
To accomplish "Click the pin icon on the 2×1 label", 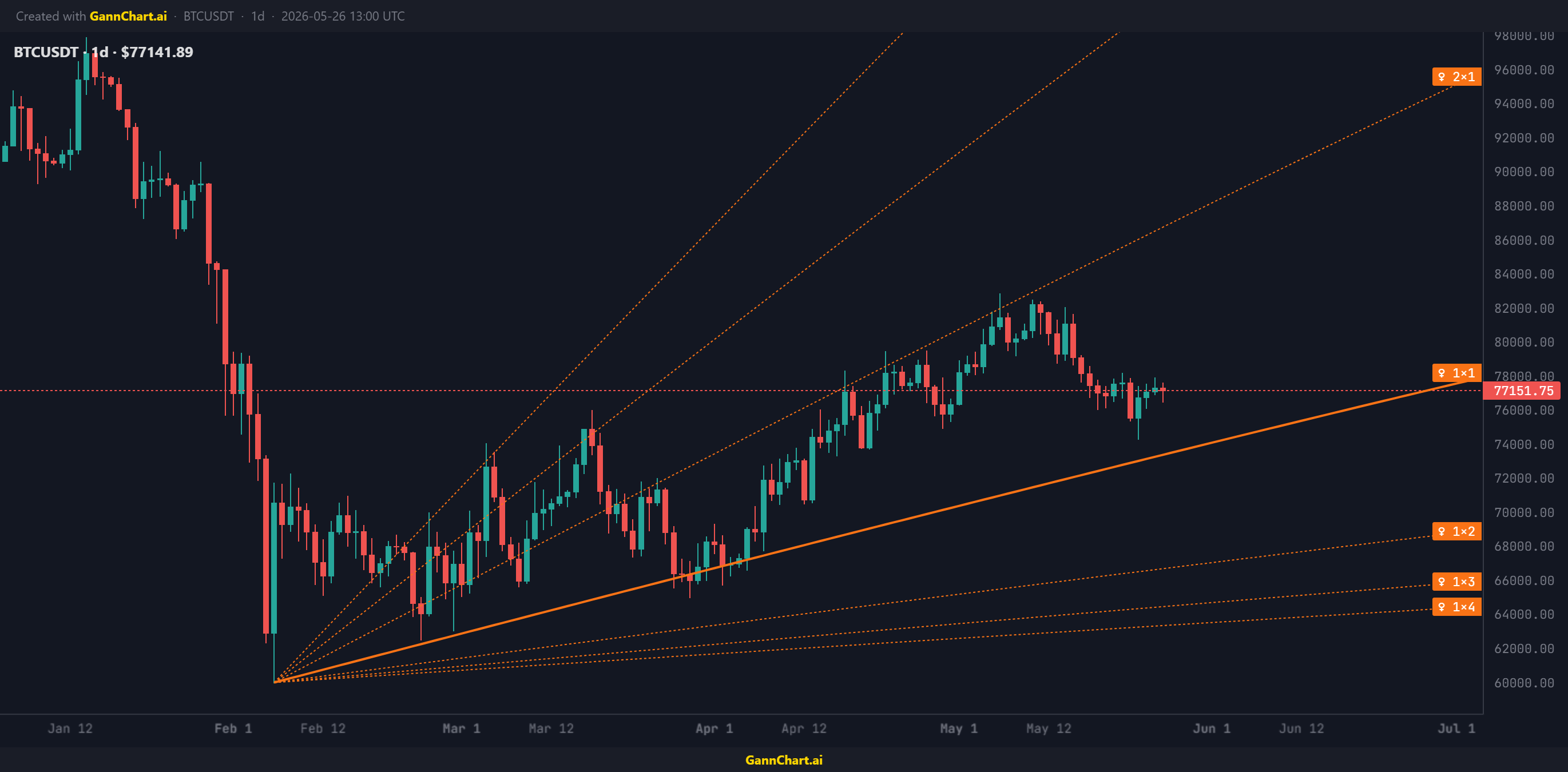I will coord(1442,77).
